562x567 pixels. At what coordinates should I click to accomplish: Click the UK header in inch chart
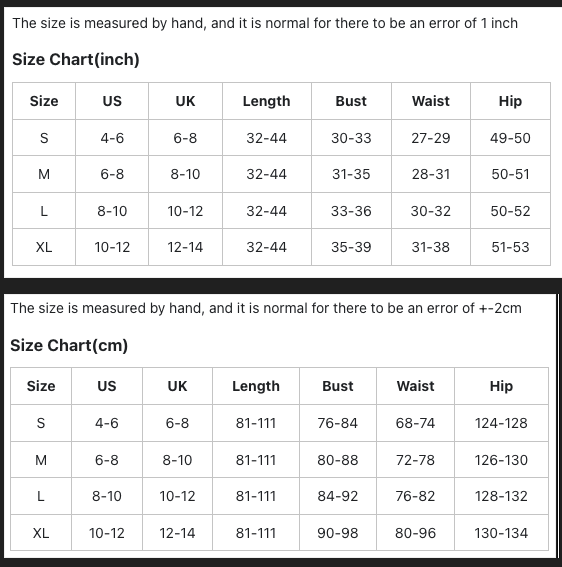point(185,101)
